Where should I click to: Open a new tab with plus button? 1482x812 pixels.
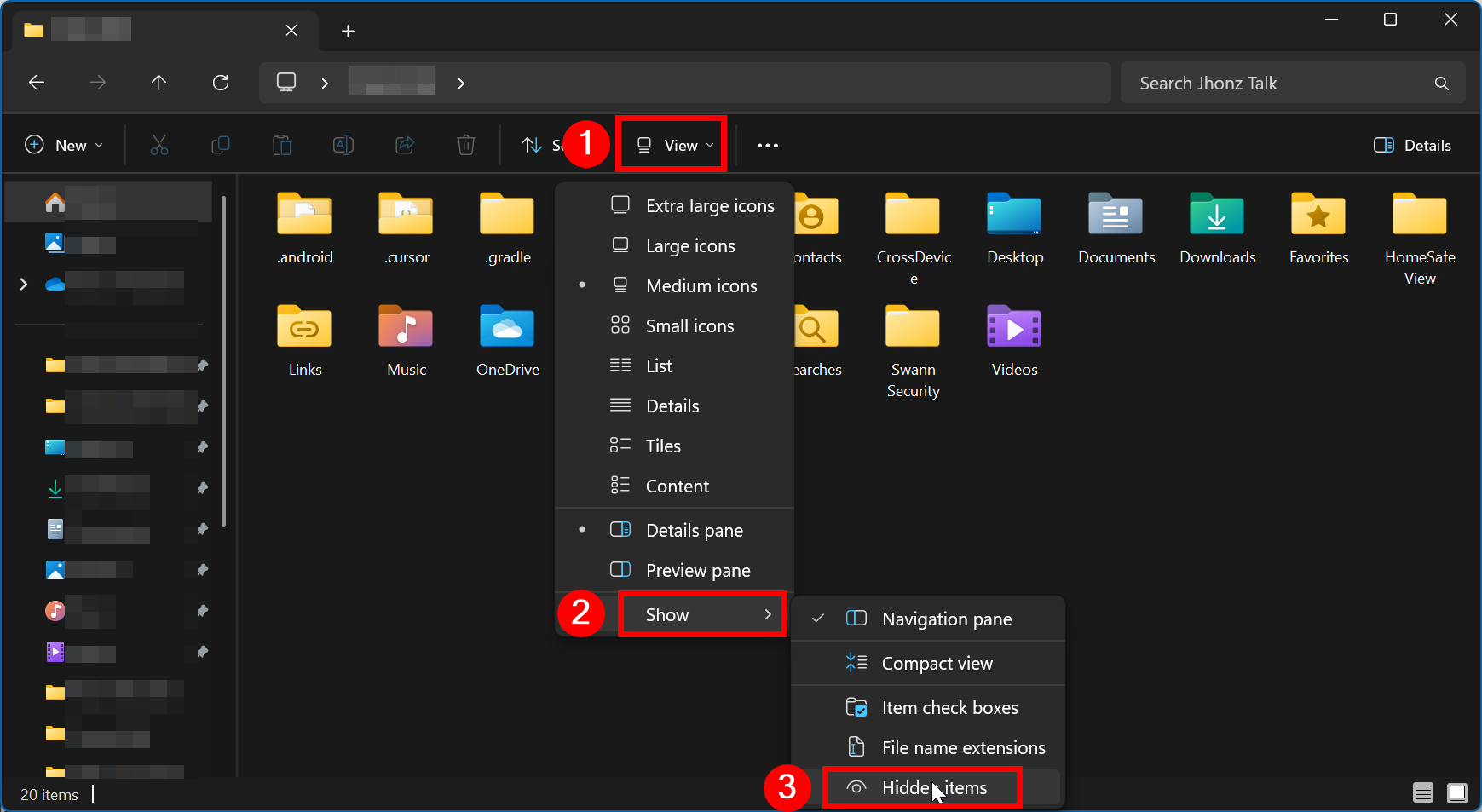tap(348, 32)
